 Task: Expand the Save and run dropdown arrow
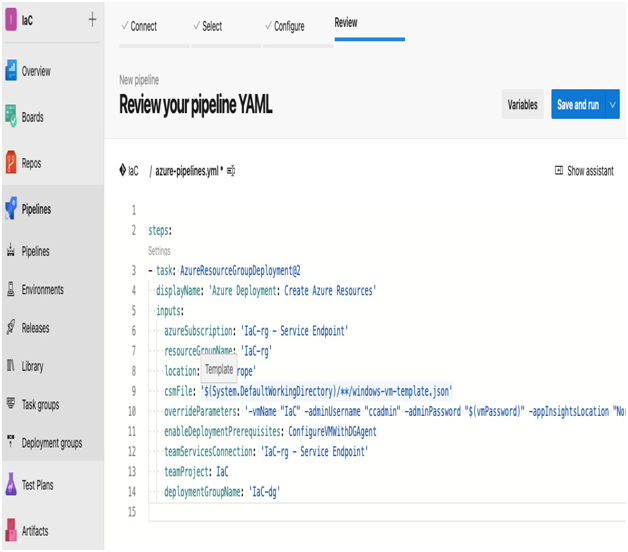coord(612,105)
